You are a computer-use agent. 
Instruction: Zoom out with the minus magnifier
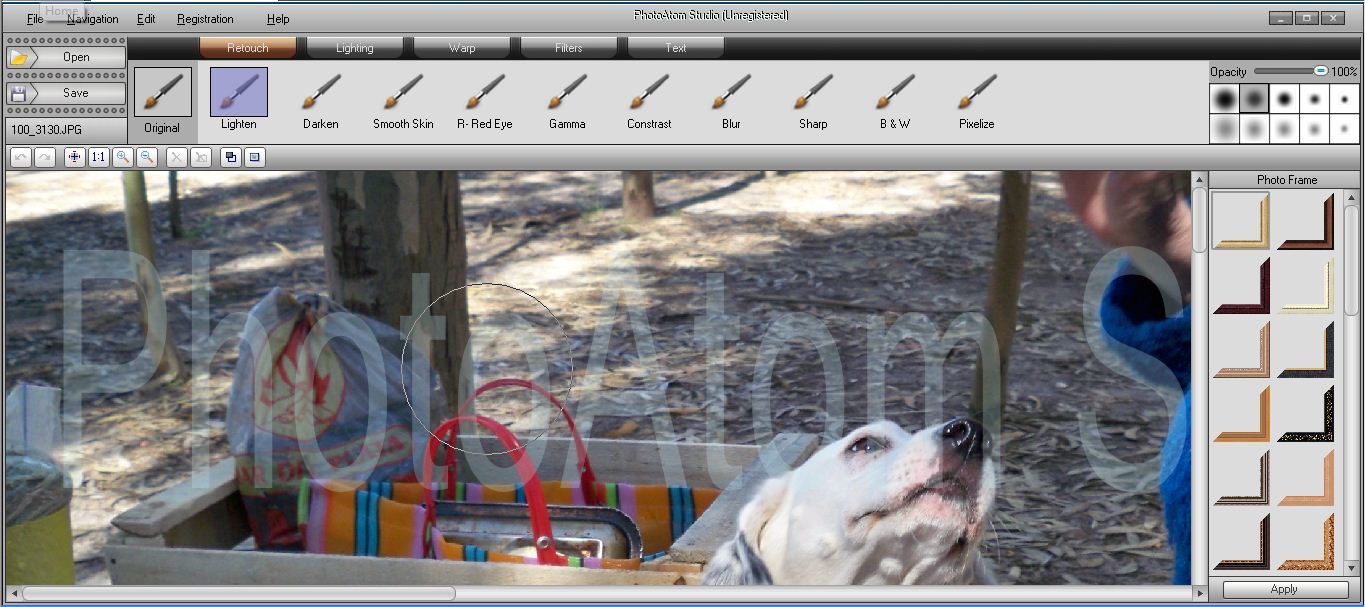pyautogui.click(x=147, y=157)
